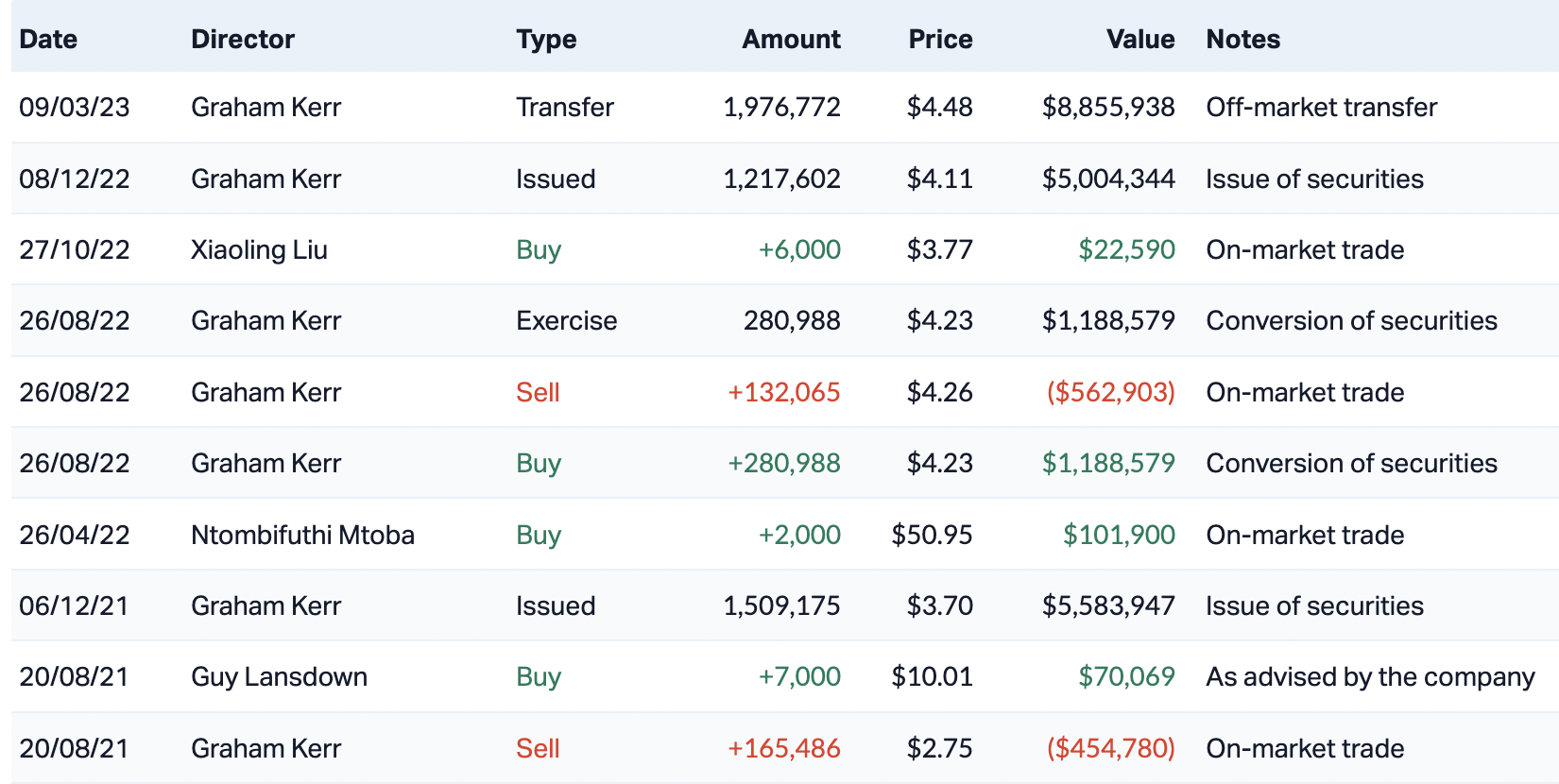The image size is (1559, 784).
Task: Click the Value column header
Action: (1140, 39)
